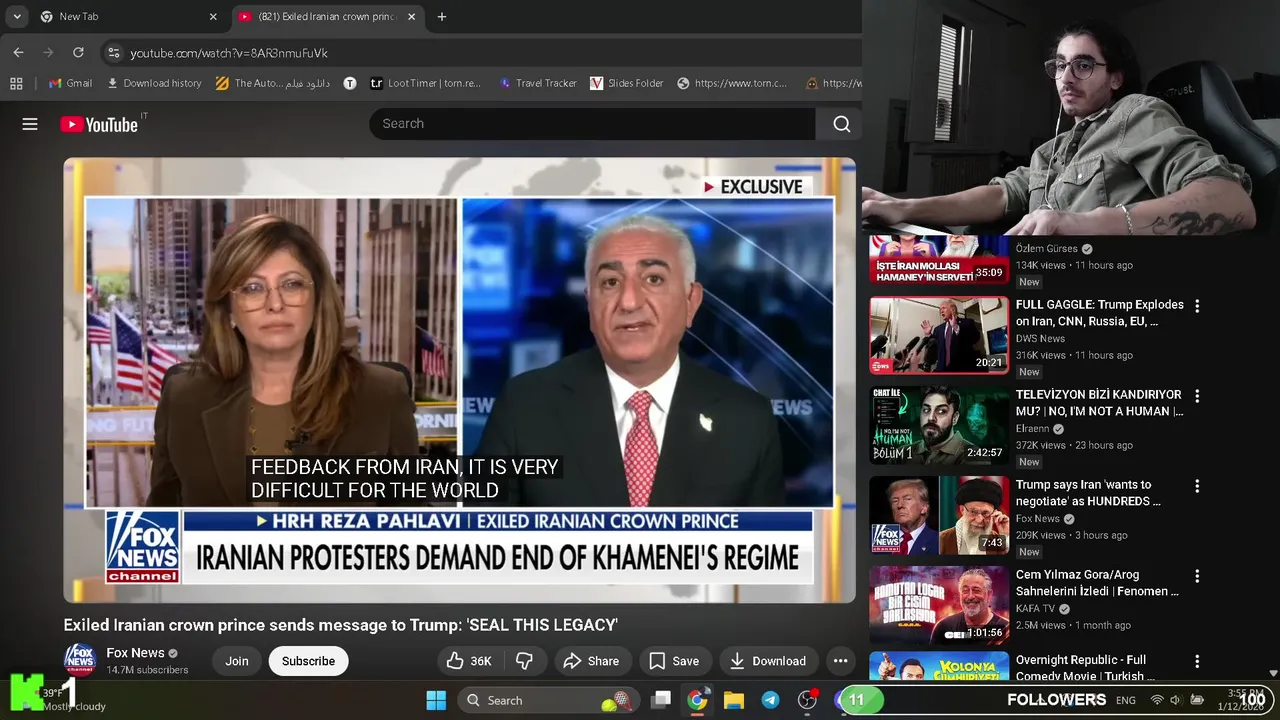The image size is (1280, 720).
Task: Open the Fox News channel name link
Action: tap(135, 653)
